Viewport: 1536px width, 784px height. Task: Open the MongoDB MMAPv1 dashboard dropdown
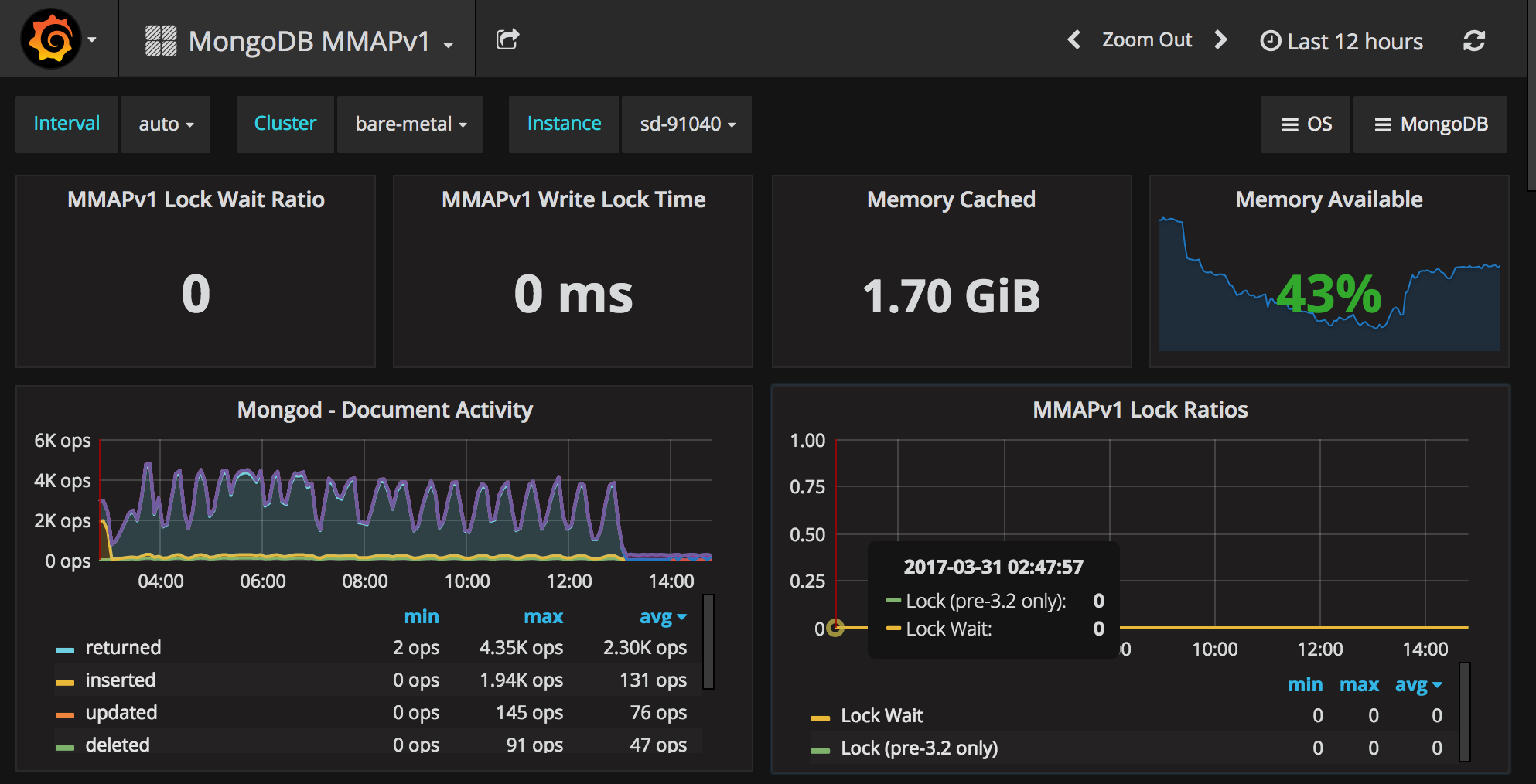click(312, 40)
